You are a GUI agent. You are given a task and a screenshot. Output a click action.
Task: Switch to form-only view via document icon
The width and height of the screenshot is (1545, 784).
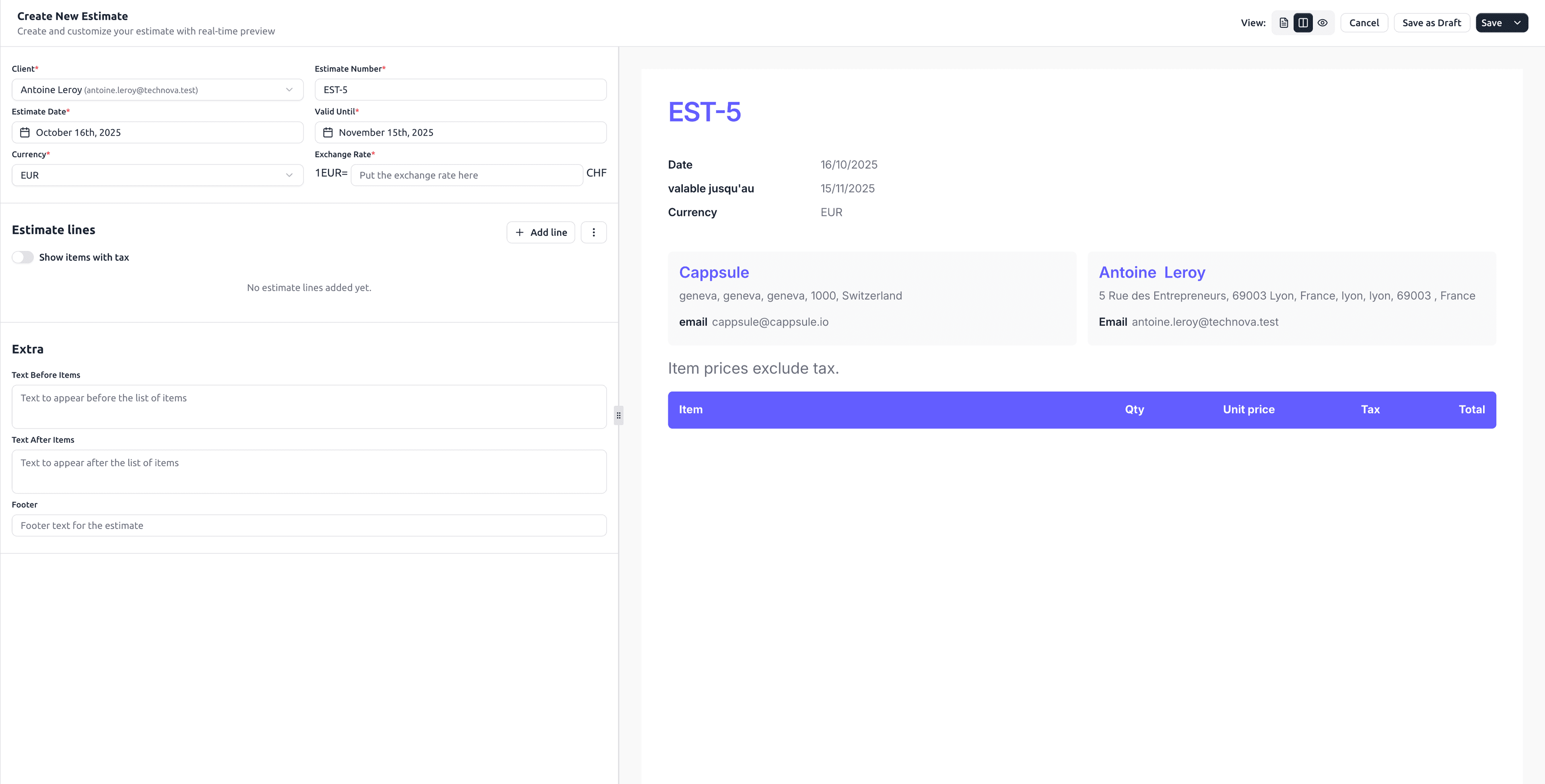pyautogui.click(x=1283, y=22)
